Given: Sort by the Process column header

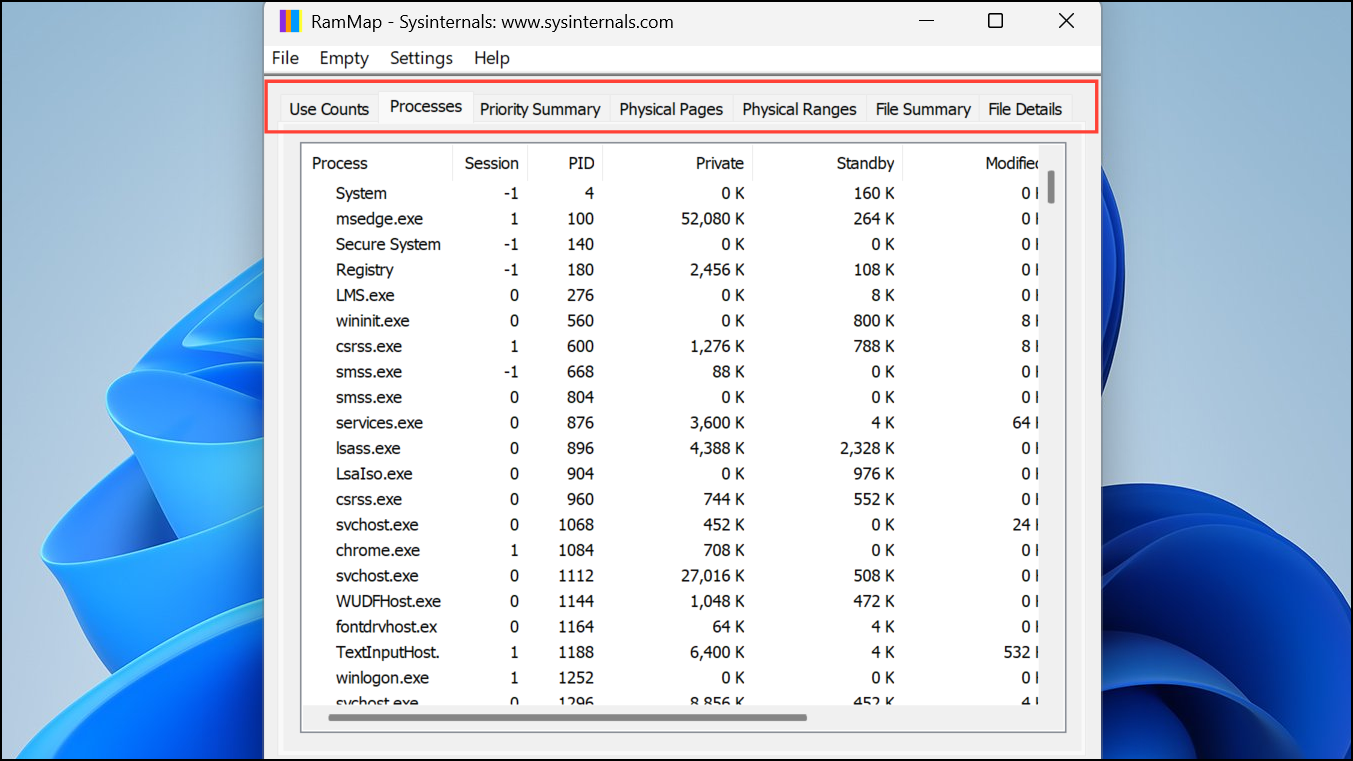Looking at the screenshot, I should pyautogui.click(x=340, y=163).
